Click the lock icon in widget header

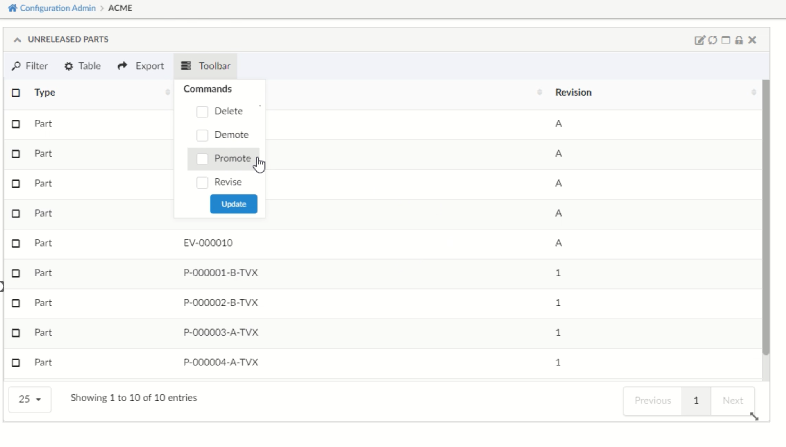[x=739, y=40]
